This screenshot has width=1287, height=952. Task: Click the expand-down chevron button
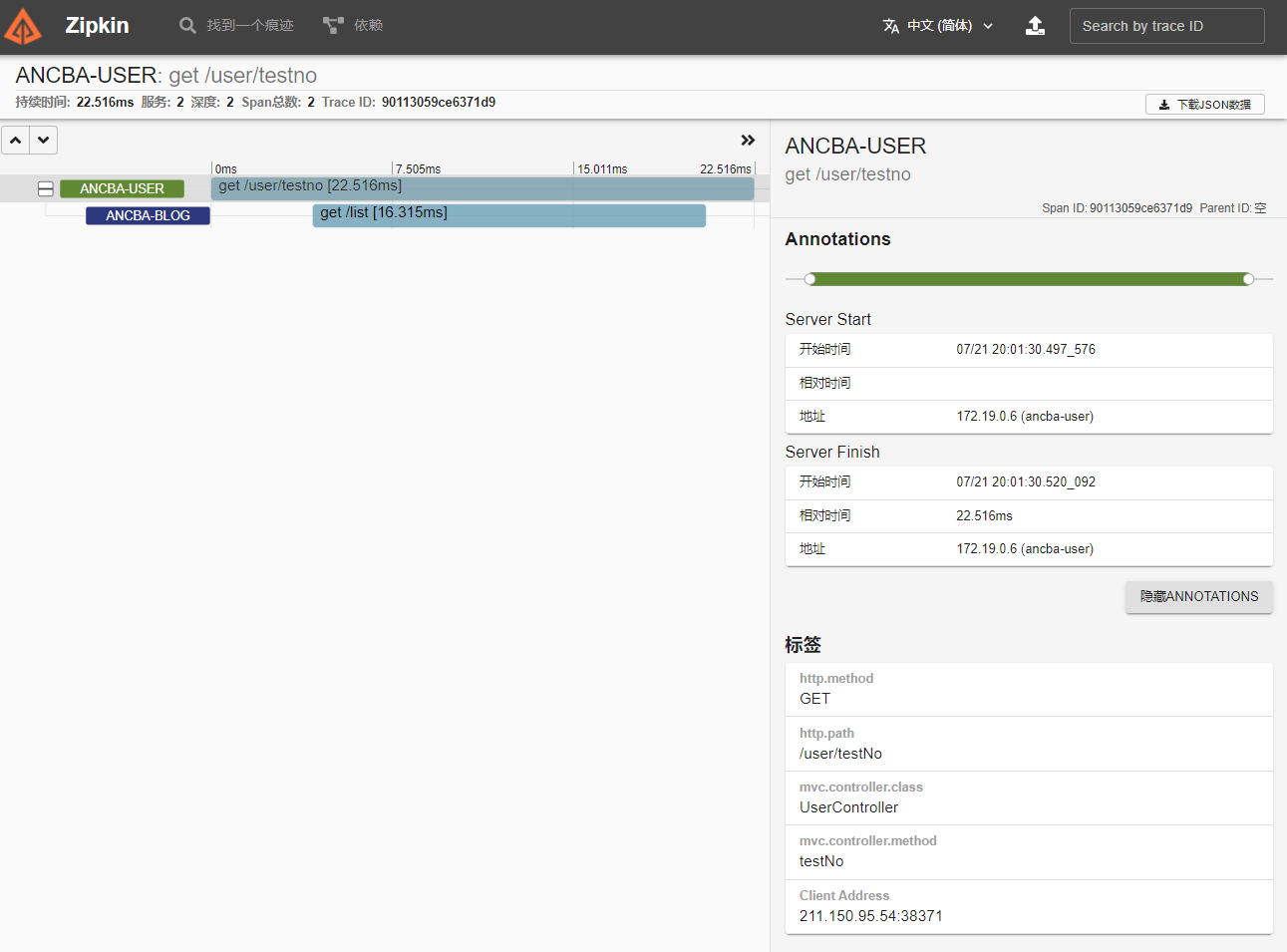point(44,141)
